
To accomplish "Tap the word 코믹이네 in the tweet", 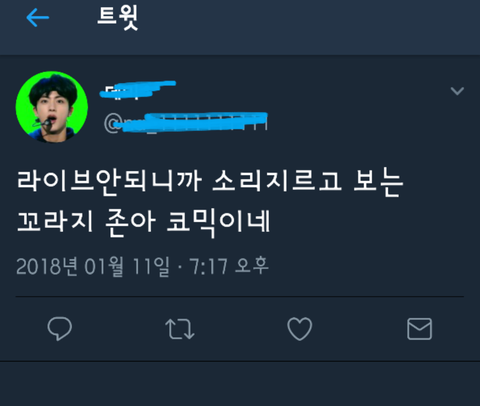I will coord(218,222).
